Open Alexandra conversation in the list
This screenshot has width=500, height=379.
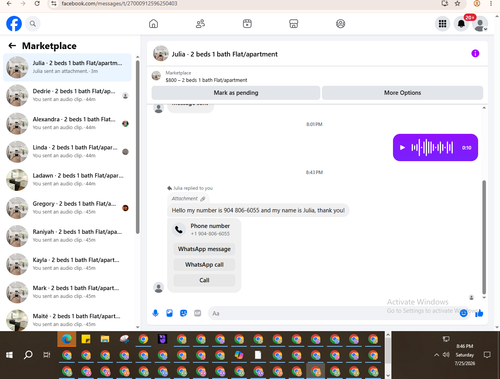pyautogui.click(x=67, y=123)
